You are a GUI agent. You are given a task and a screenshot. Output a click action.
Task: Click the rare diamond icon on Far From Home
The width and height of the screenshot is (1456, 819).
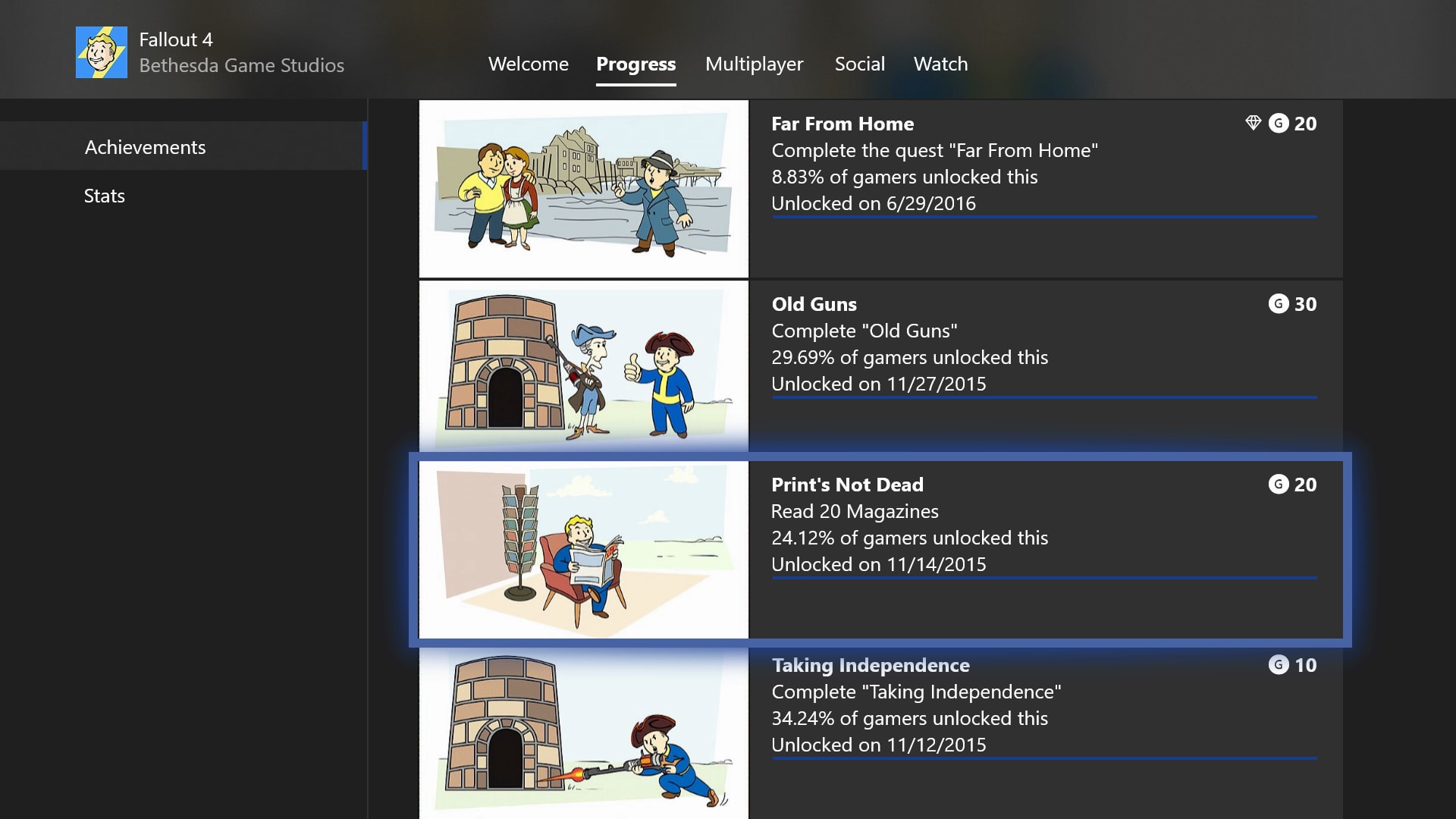tap(1253, 123)
